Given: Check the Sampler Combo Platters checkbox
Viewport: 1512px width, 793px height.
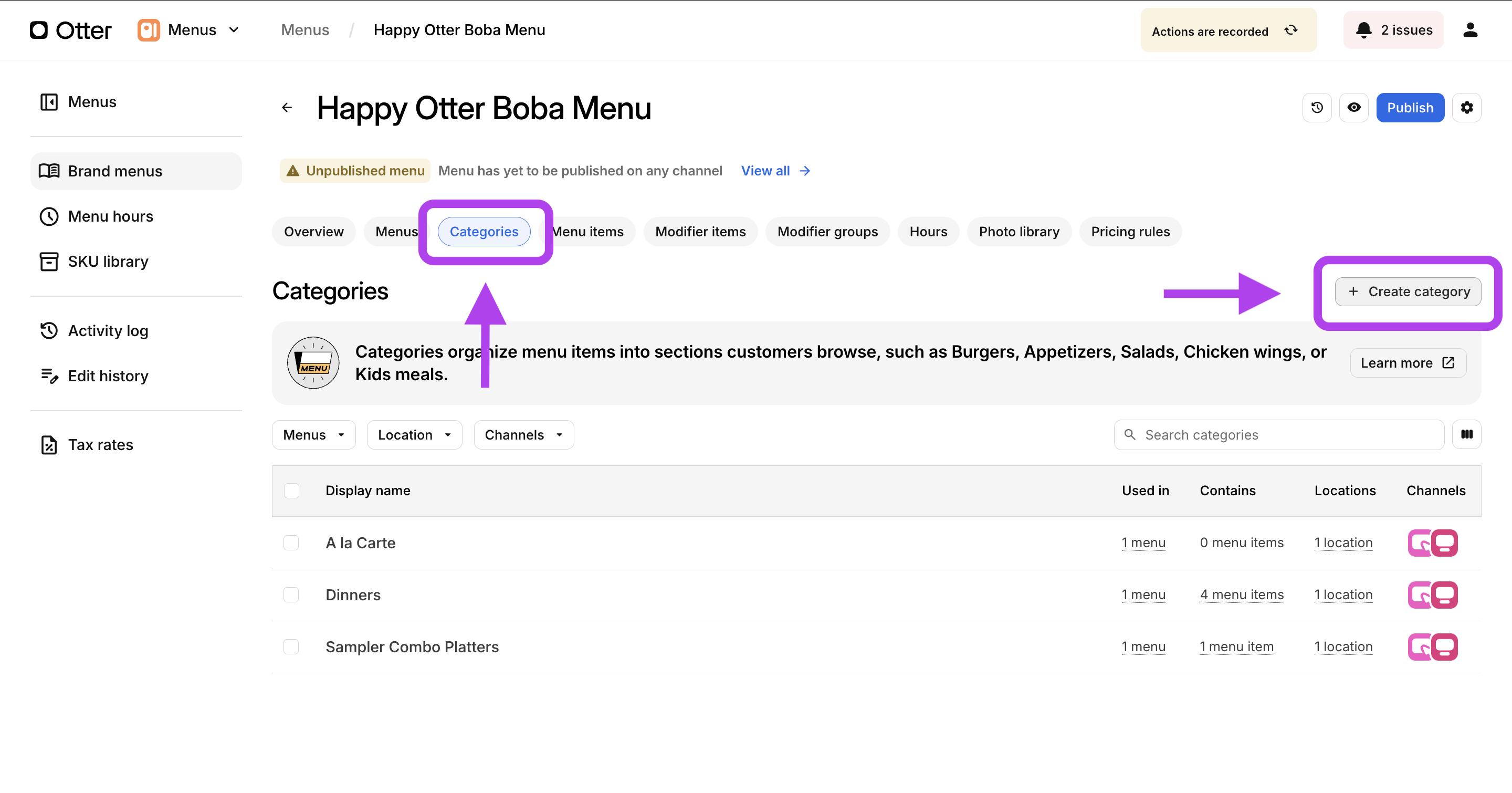Looking at the screenshot, I should click(x=291, y=647).
